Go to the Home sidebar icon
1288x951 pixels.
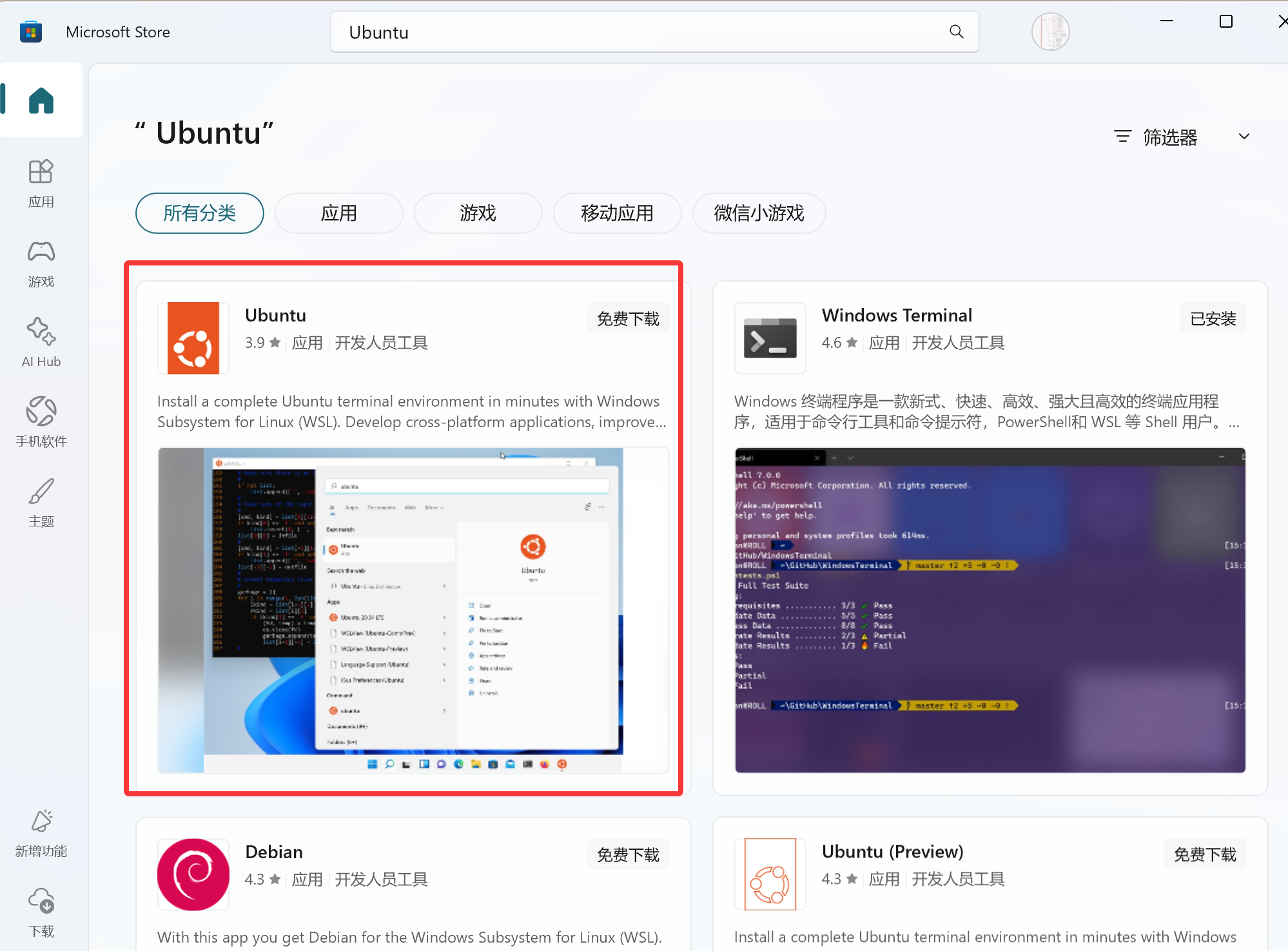[x=41, y=101]
